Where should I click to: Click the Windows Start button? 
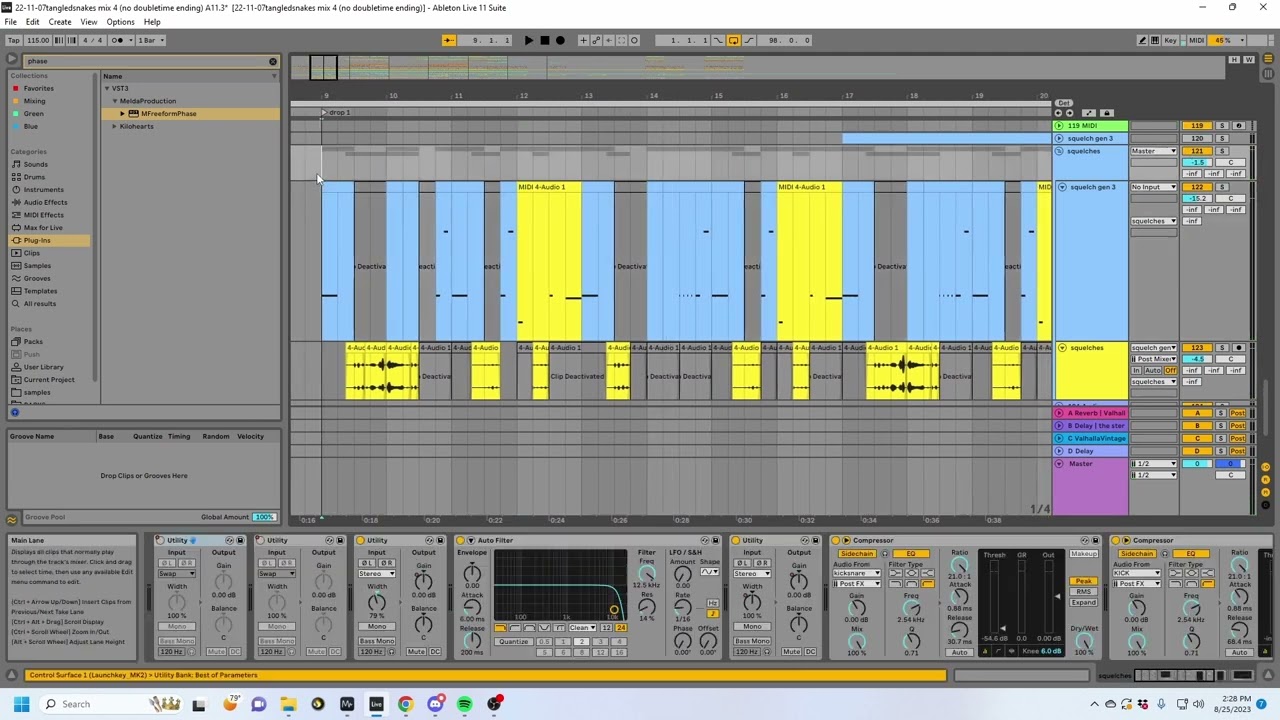23,704
